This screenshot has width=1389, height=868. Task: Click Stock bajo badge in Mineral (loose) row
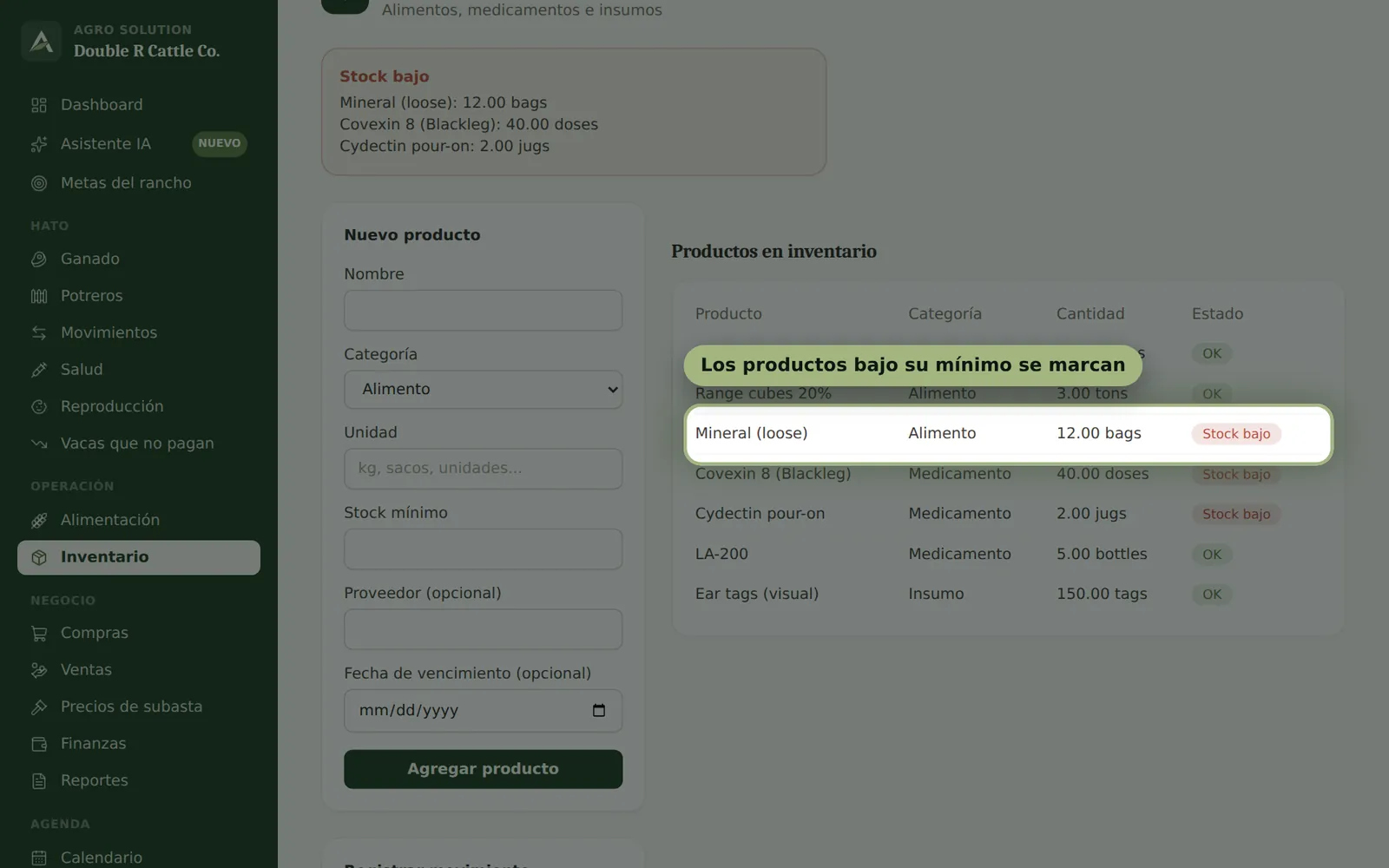1236,434
